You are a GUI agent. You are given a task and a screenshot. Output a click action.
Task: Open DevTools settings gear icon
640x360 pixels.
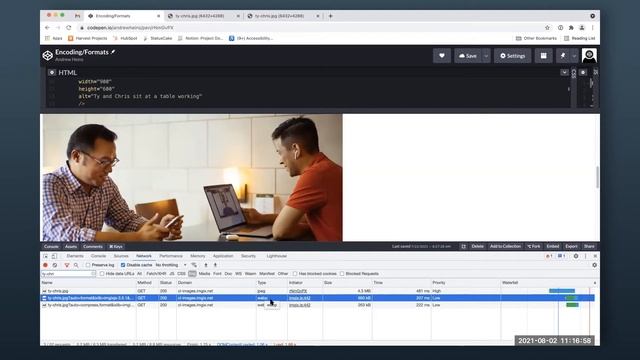click(x=576, y=256)
